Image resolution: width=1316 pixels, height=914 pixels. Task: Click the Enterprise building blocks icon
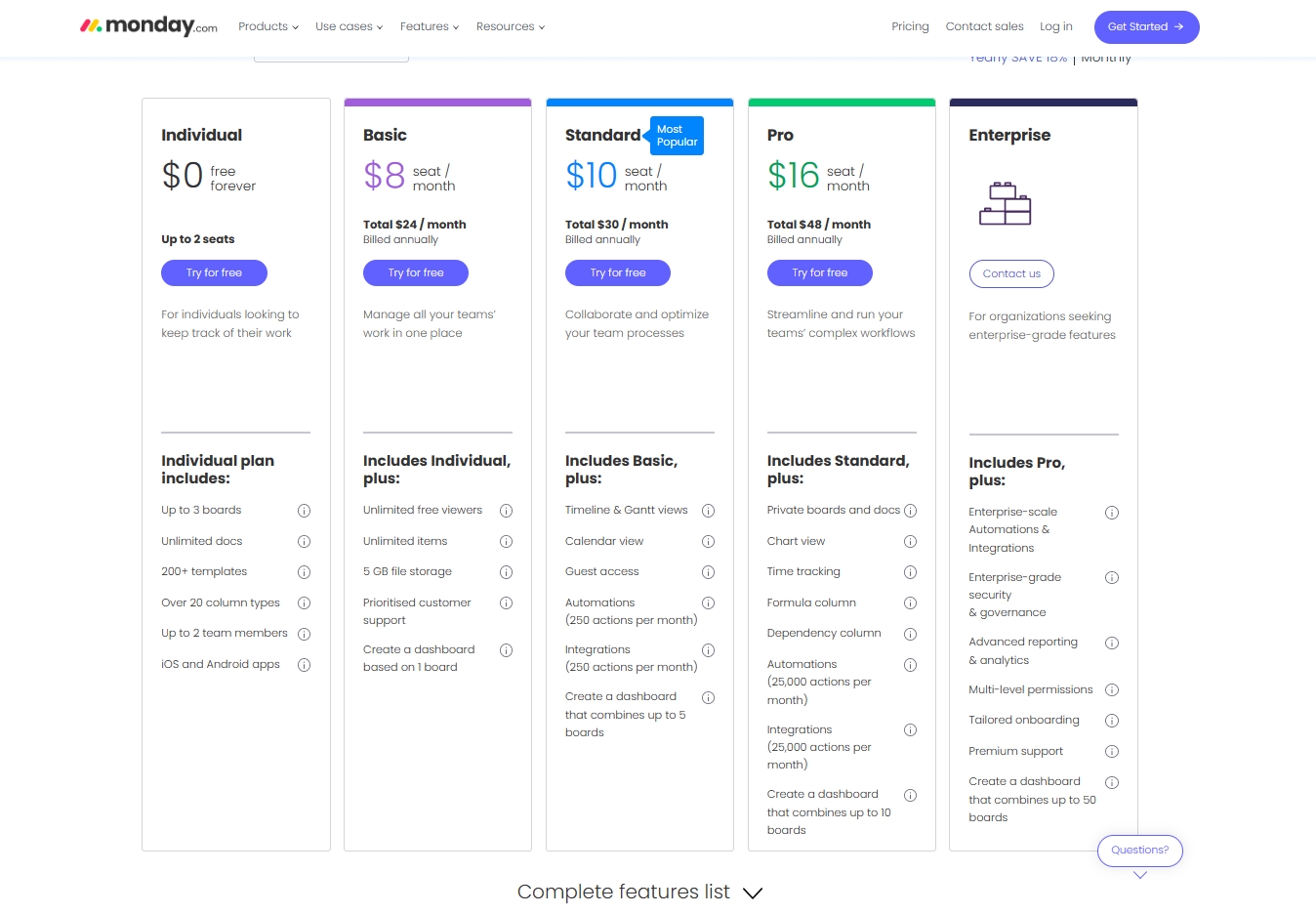(x=1005, y=203)
